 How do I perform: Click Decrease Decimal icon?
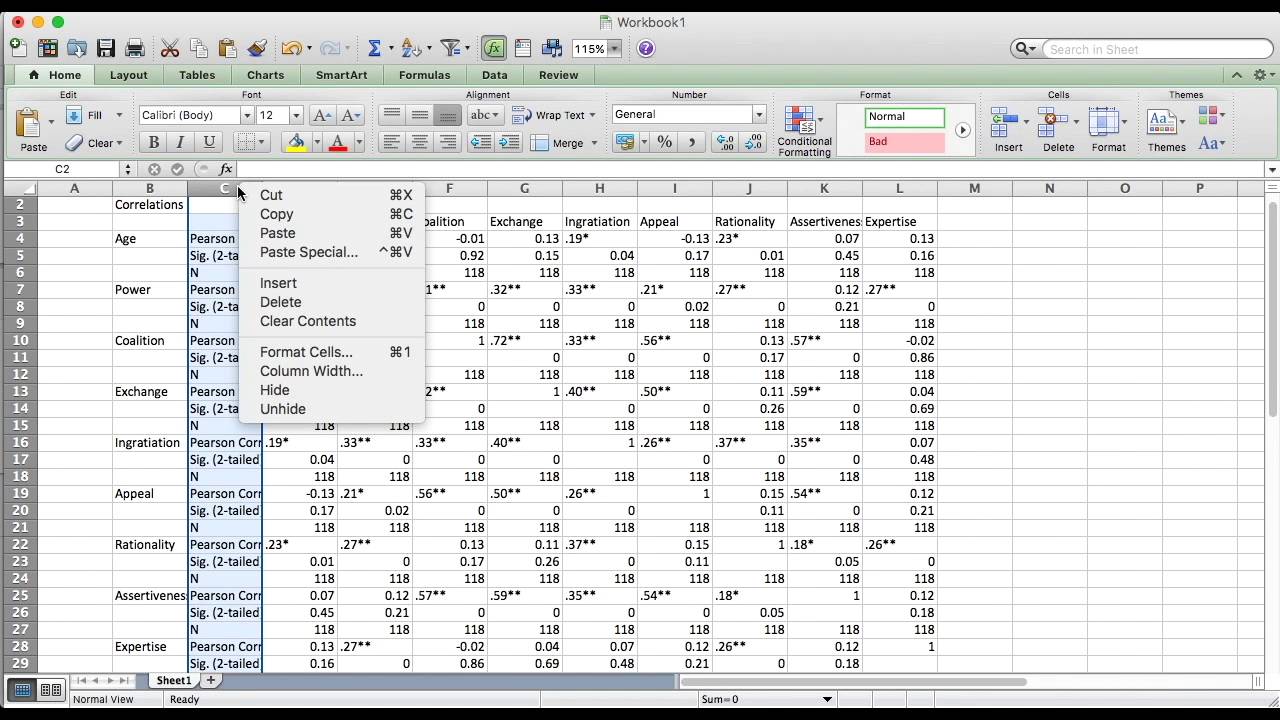[x=754, y=143]
